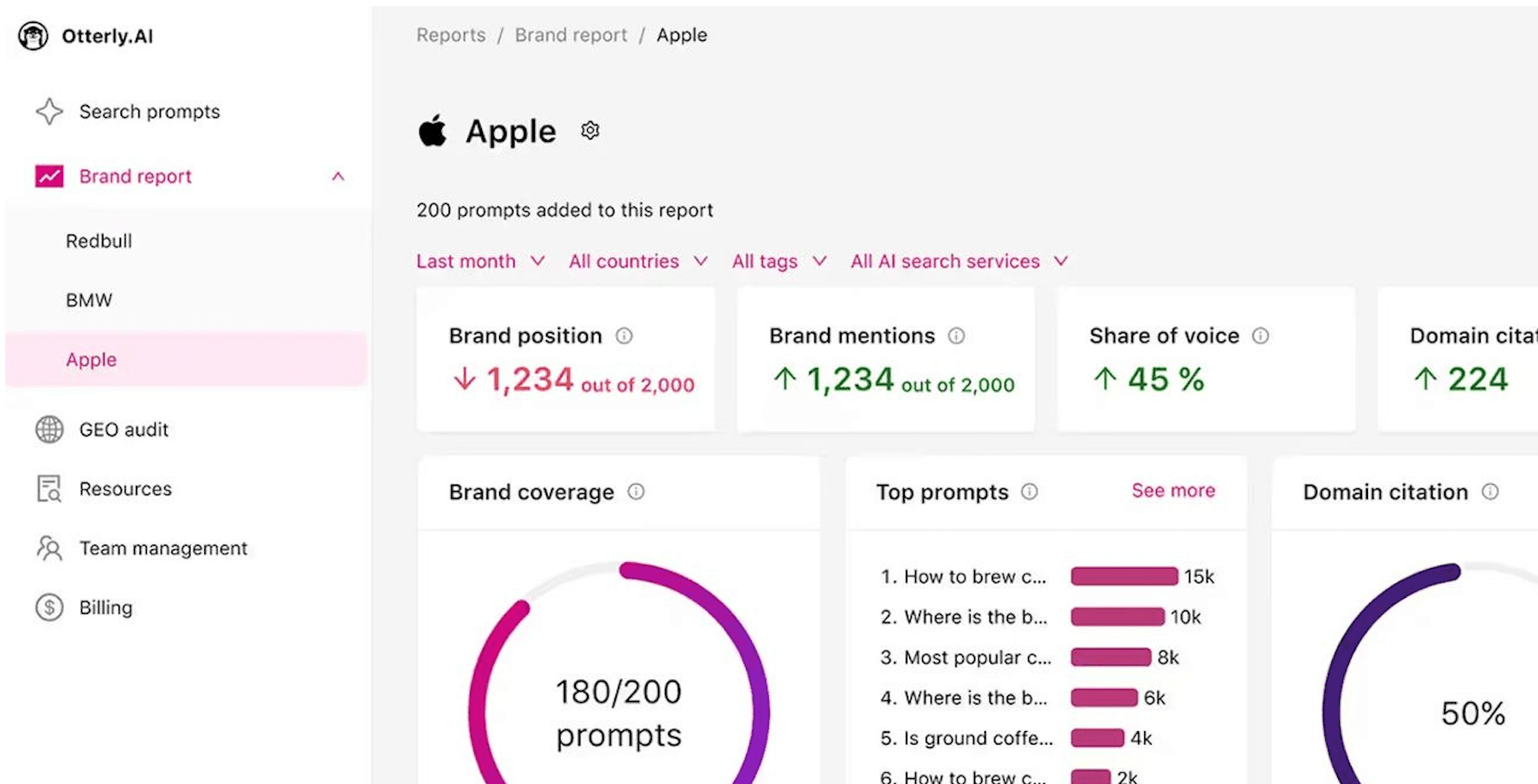Click the Billing dollar icon
Viewport: 1538px width, 784px height.
coord(50,607)
